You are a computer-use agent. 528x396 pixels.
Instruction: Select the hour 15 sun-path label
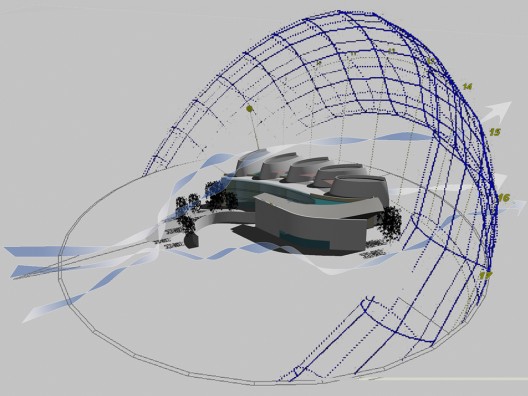click(495, 132)
